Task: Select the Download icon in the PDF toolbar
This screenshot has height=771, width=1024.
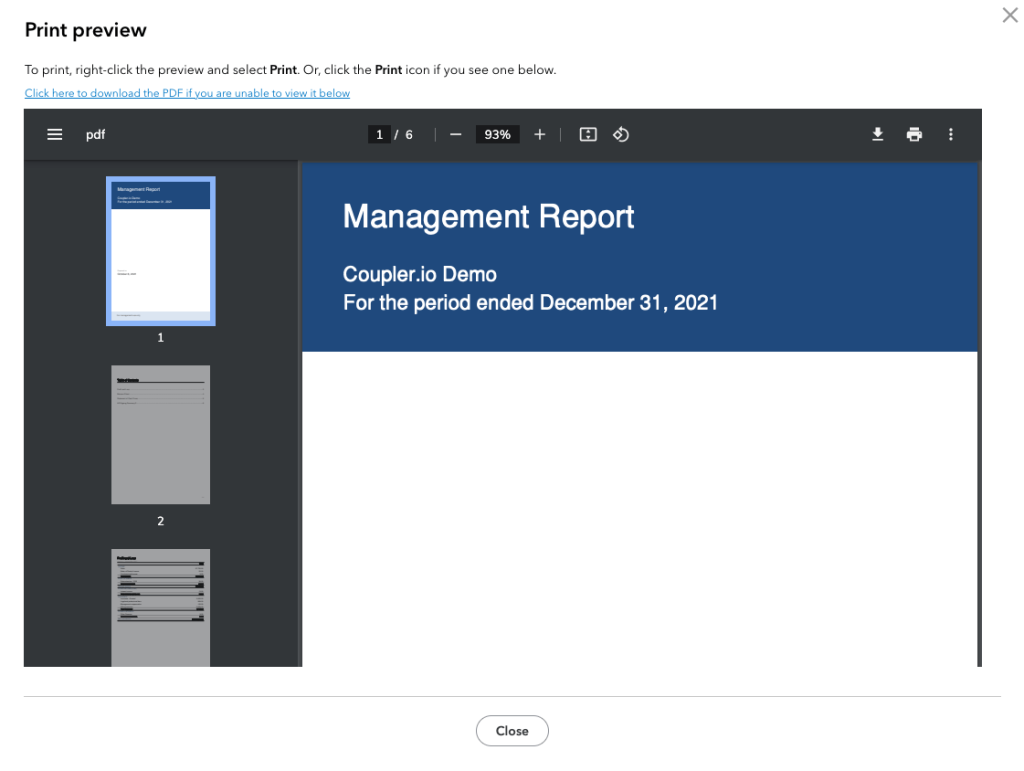Action: pos(877,134)
